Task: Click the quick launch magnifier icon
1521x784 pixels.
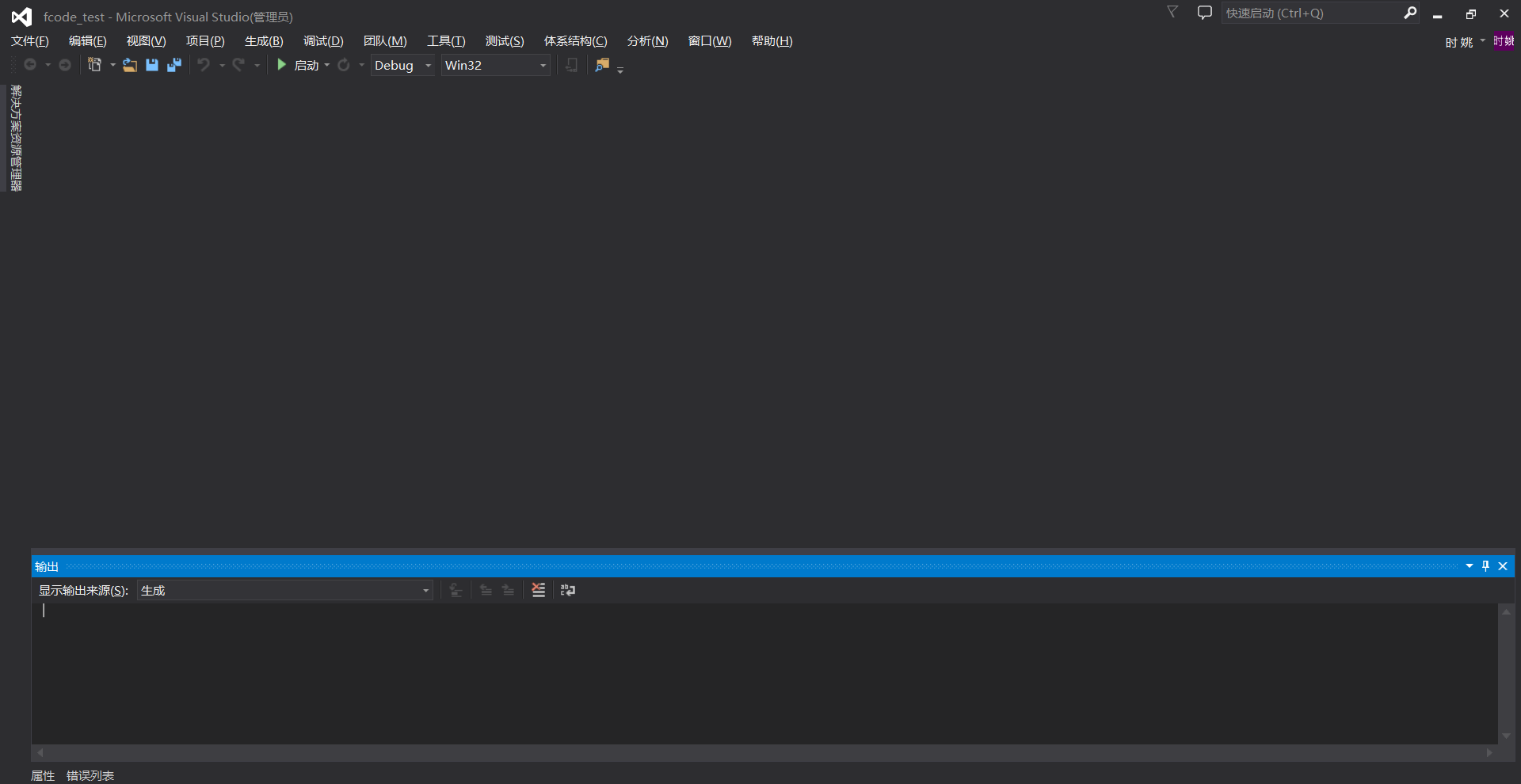Action: 1410,13
